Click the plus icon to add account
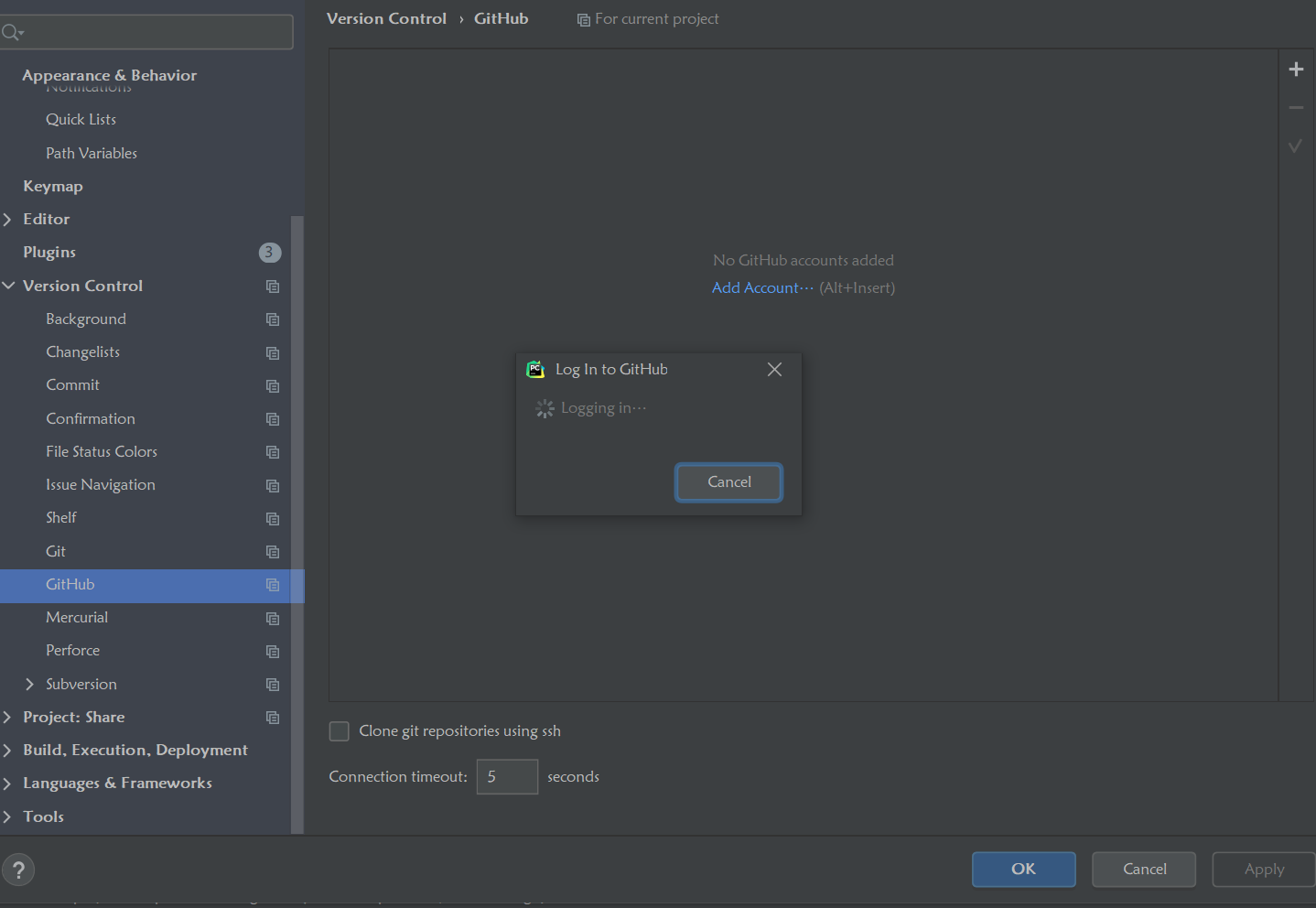The height and width of the screenshot is (908, 1316). [x=1296, y=70]
